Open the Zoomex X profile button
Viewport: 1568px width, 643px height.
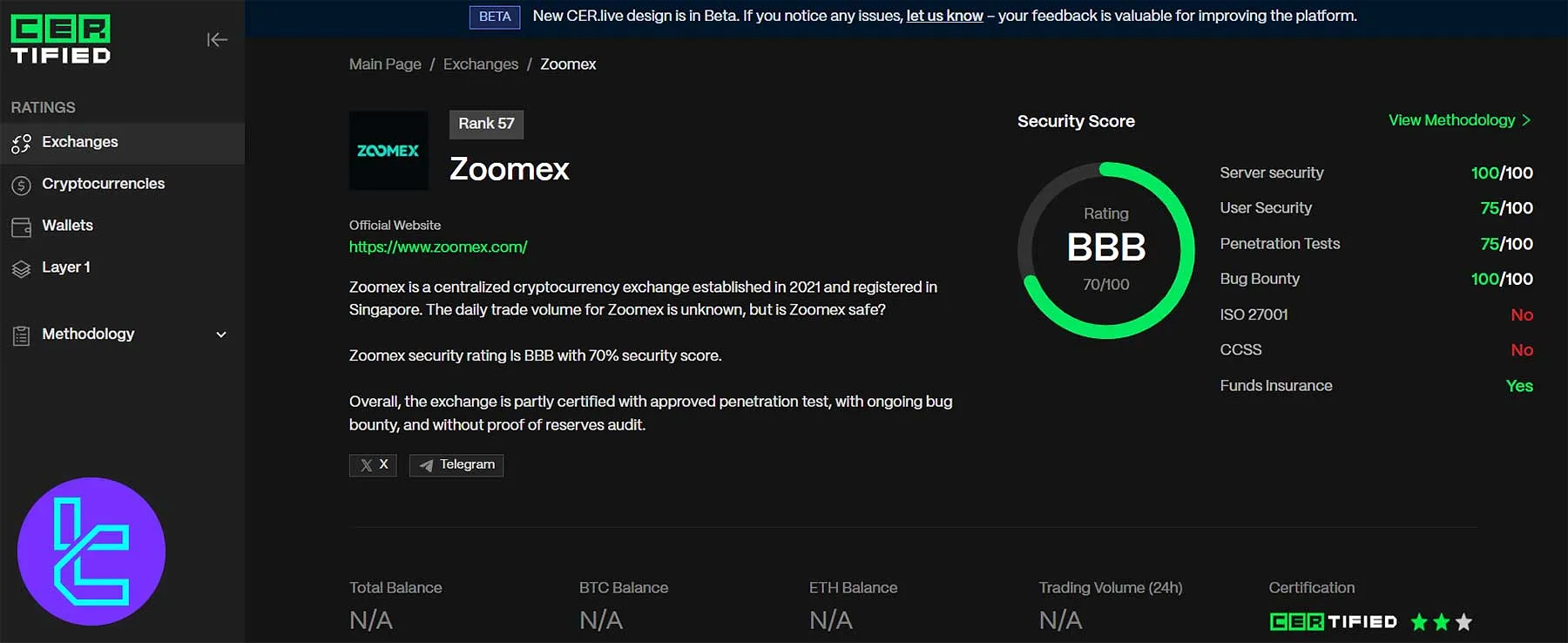tap(373, 465)
